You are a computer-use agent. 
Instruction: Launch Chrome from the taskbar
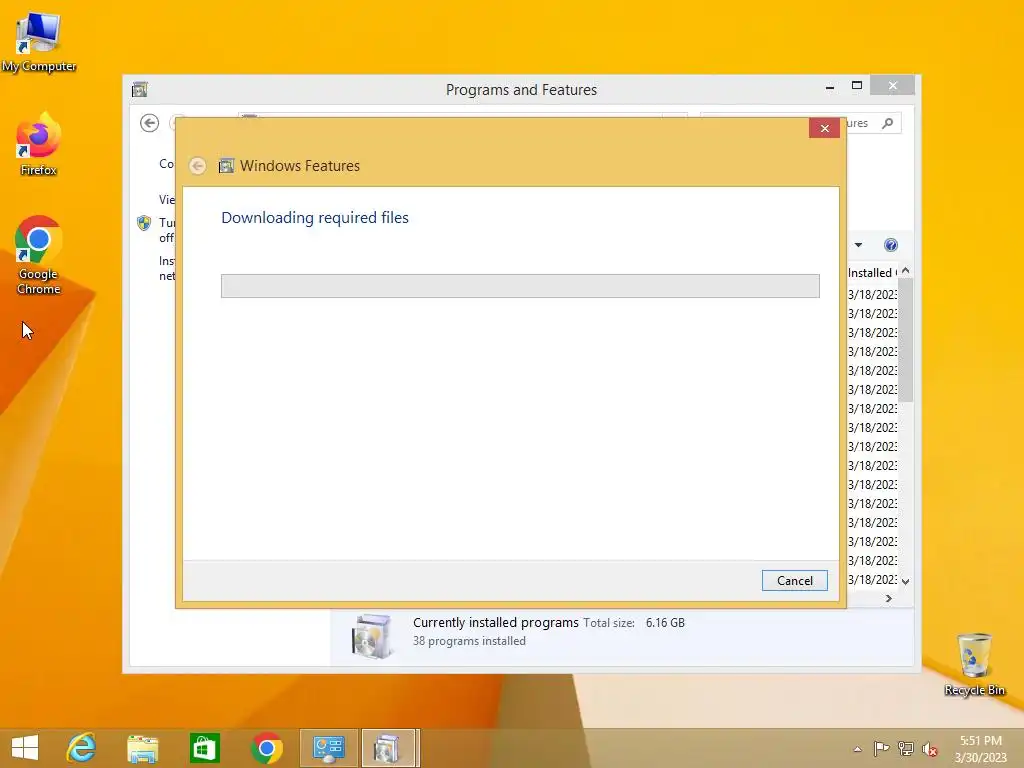coord(266,748)
